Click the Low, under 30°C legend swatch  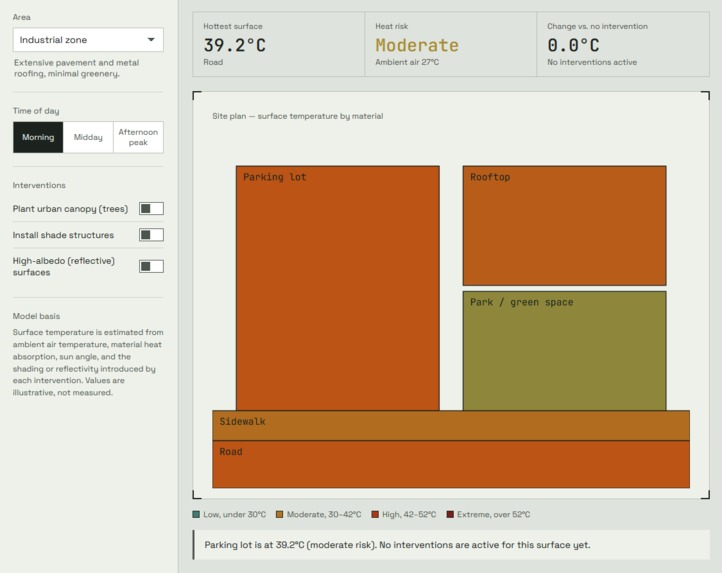click(196, 515)
